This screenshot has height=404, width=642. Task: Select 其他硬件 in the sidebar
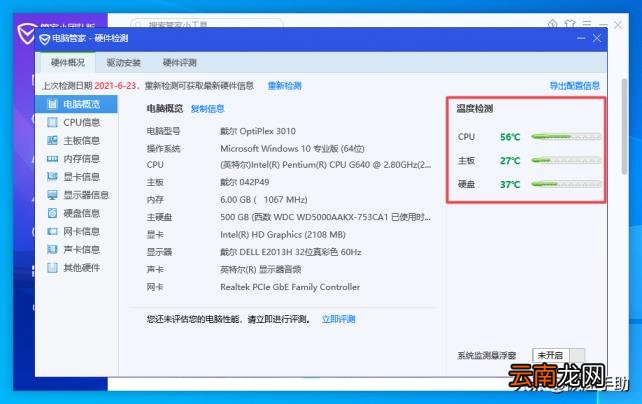point(76,268)
